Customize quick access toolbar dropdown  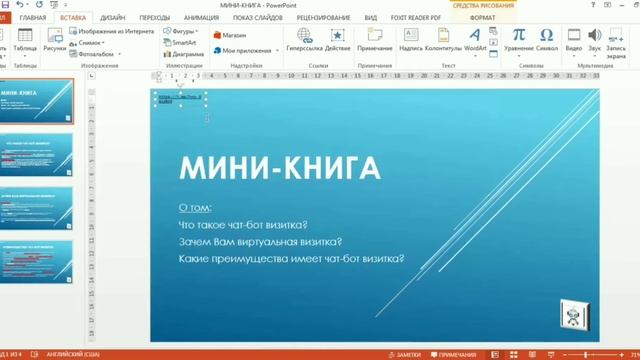65,5
